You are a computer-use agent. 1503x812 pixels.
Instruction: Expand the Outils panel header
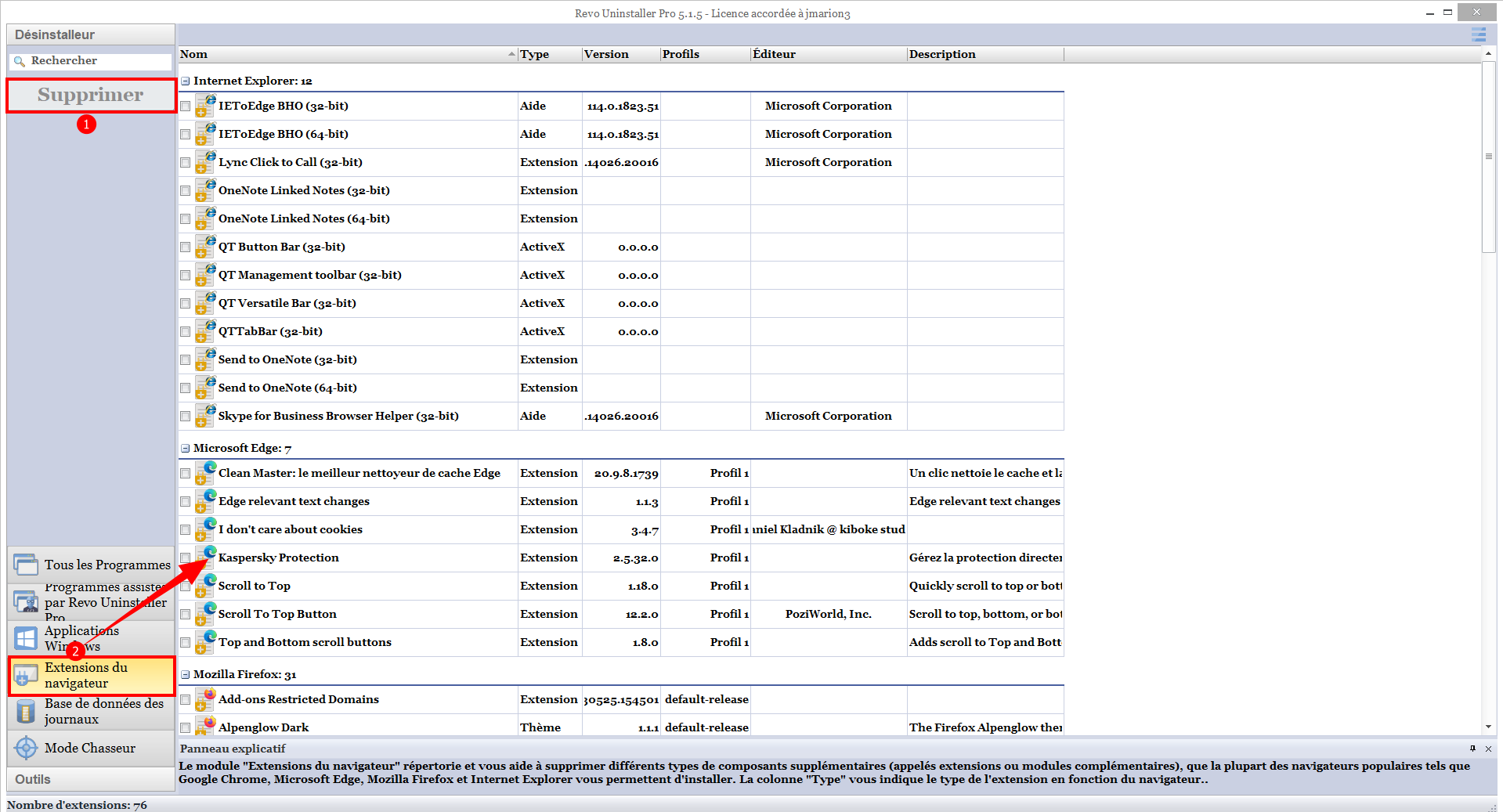click(91, 779)
